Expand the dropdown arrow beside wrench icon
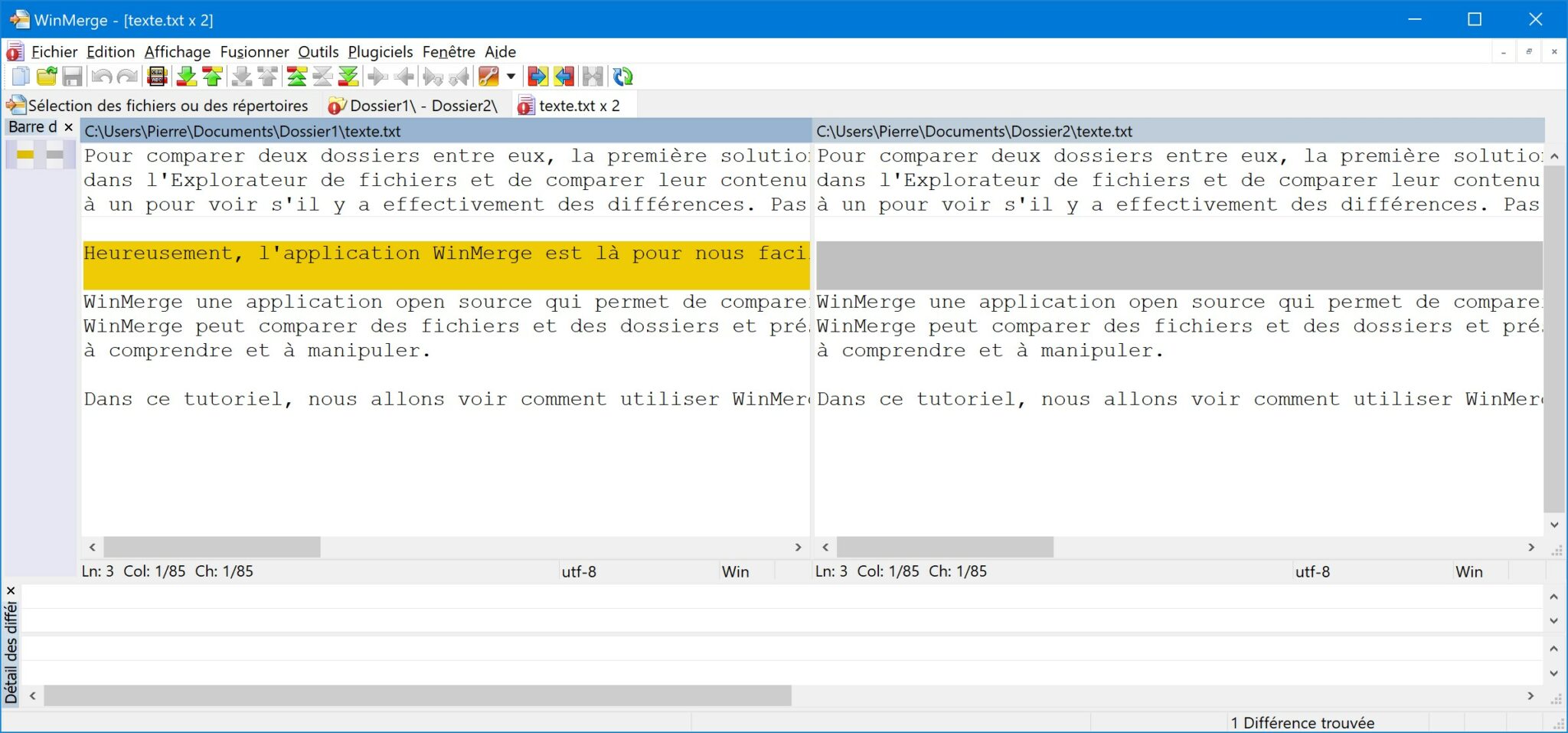Viewport: 1568px width, 733px height. [x=511, y=77]
